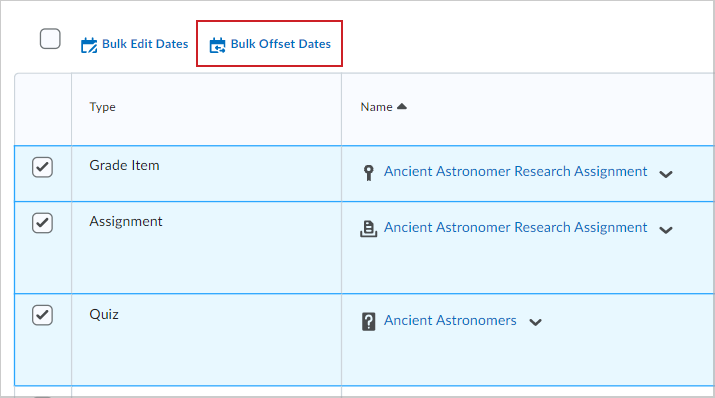Viewport: 715px width, 398px height.
Task: Open Ancient Astronomer Research Assignment grade item link
Action: pyautogui.click(x=515, y=171)
